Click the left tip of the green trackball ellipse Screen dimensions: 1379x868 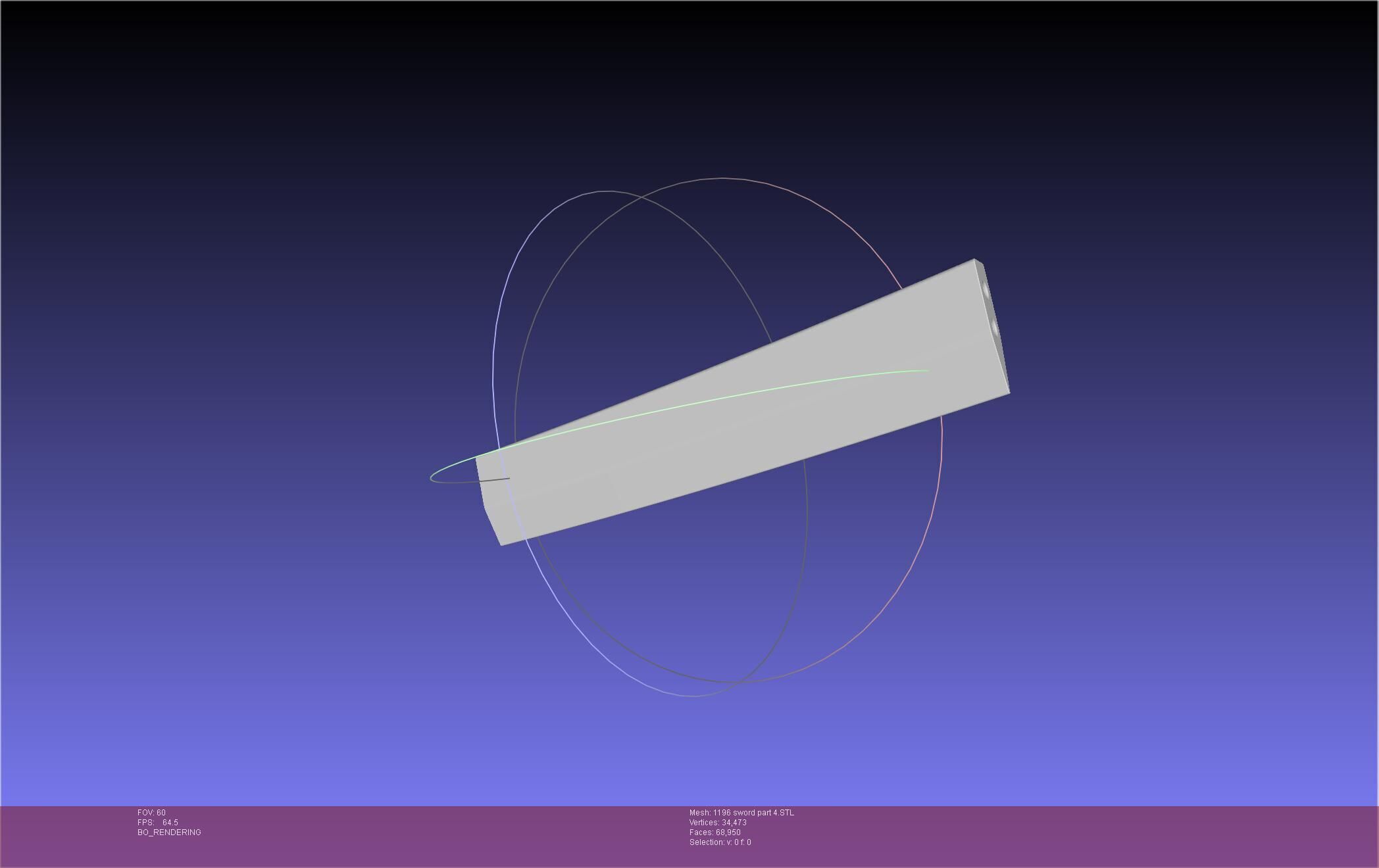click(432, 477)
